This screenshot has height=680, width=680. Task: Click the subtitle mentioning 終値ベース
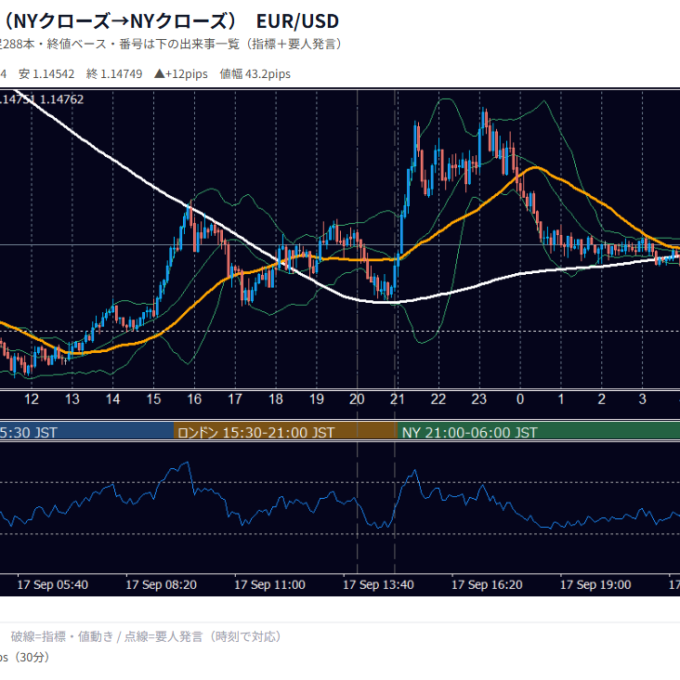pyautogui.click(x=171, y=44)
